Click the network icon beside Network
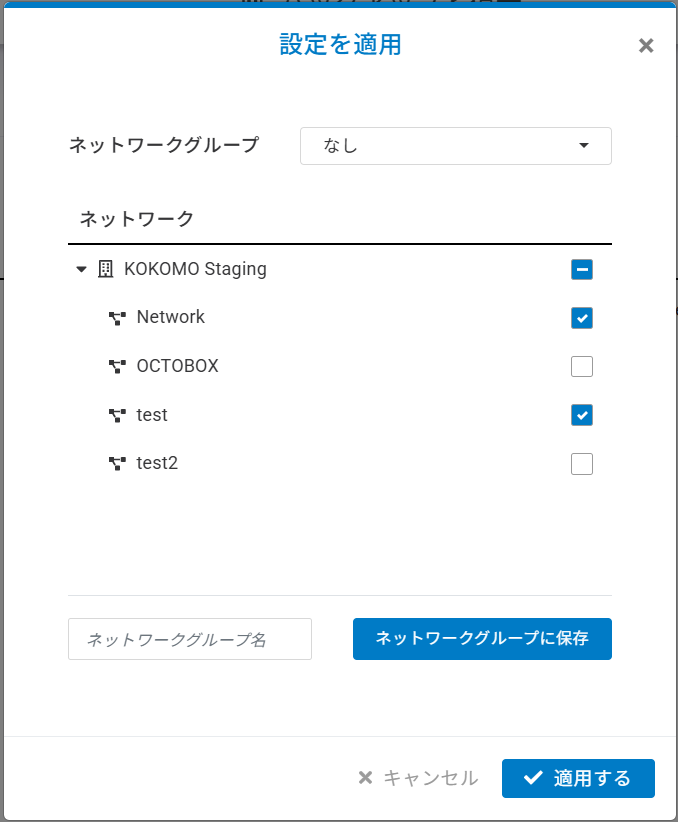Viewport: 678px width, 822px height. tap(117, 318)
